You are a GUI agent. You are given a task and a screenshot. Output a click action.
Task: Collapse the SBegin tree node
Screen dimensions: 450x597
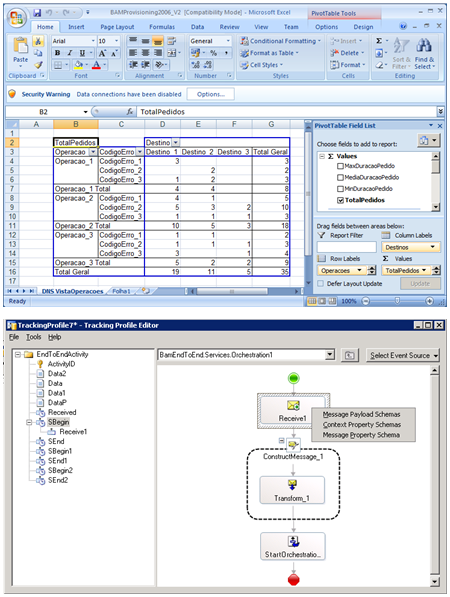[x=29, y=422]
